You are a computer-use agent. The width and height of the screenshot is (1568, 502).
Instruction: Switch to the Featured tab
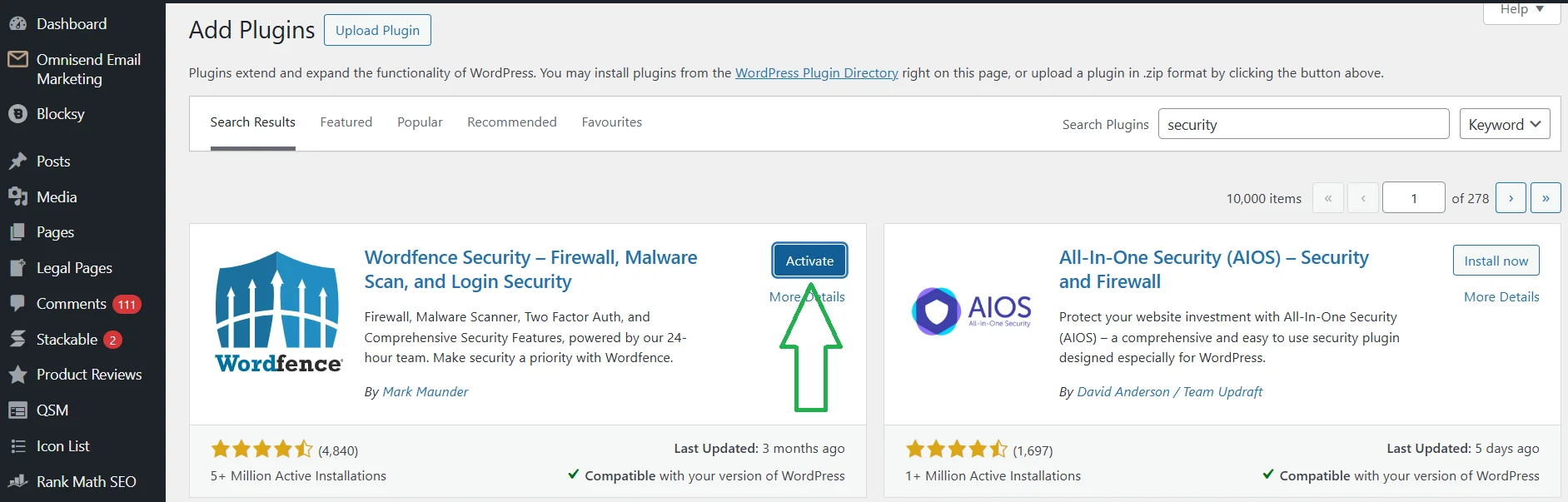point(346,122)
